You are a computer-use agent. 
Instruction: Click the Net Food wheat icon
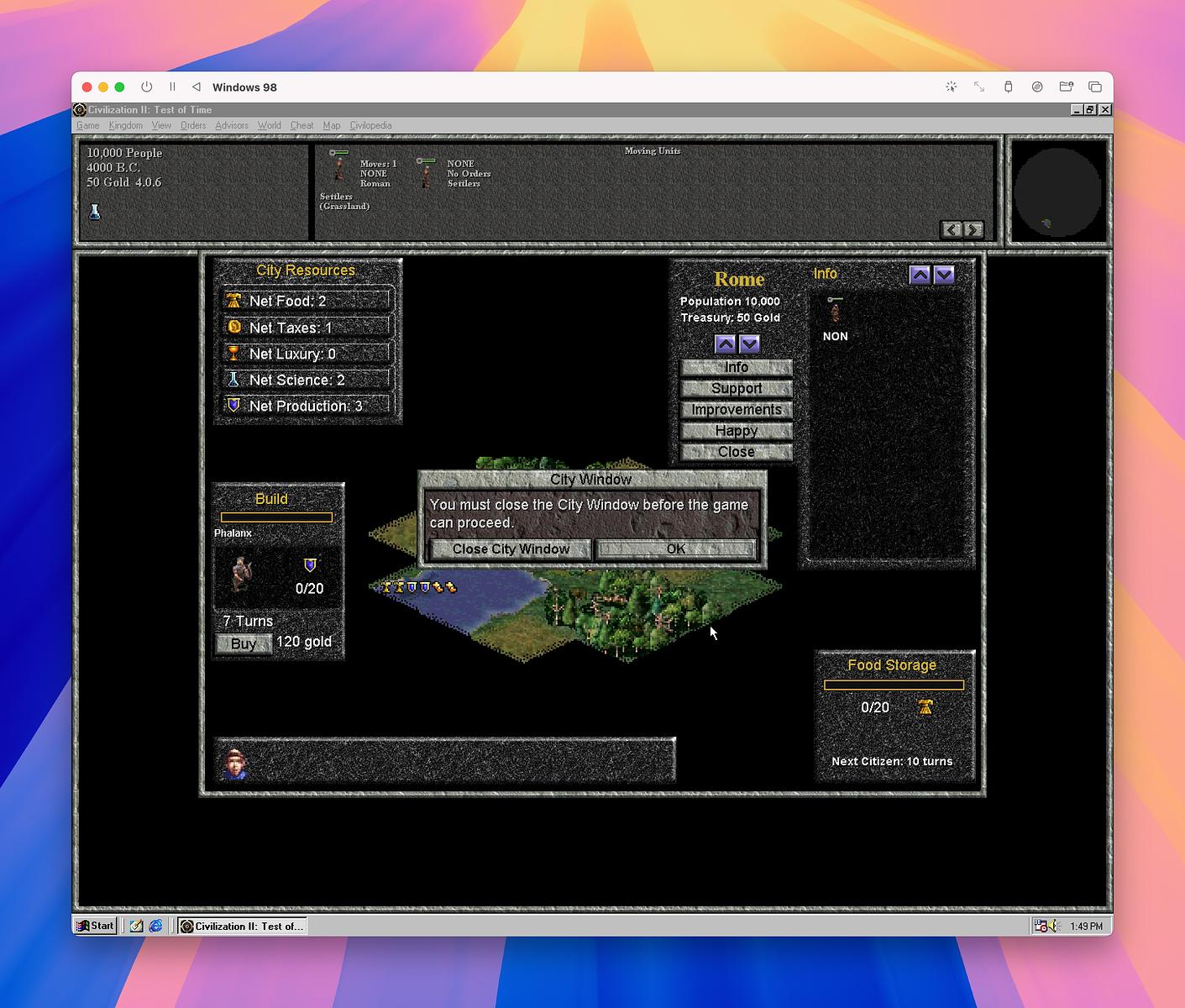pos(234,301)
